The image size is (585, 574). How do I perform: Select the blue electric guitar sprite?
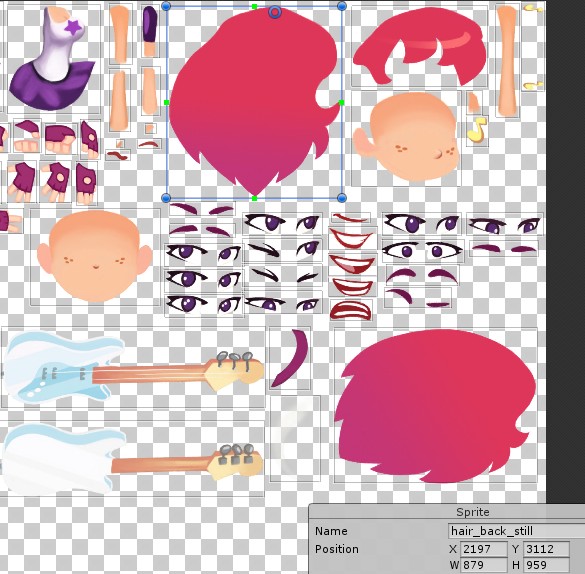[132, 367]
